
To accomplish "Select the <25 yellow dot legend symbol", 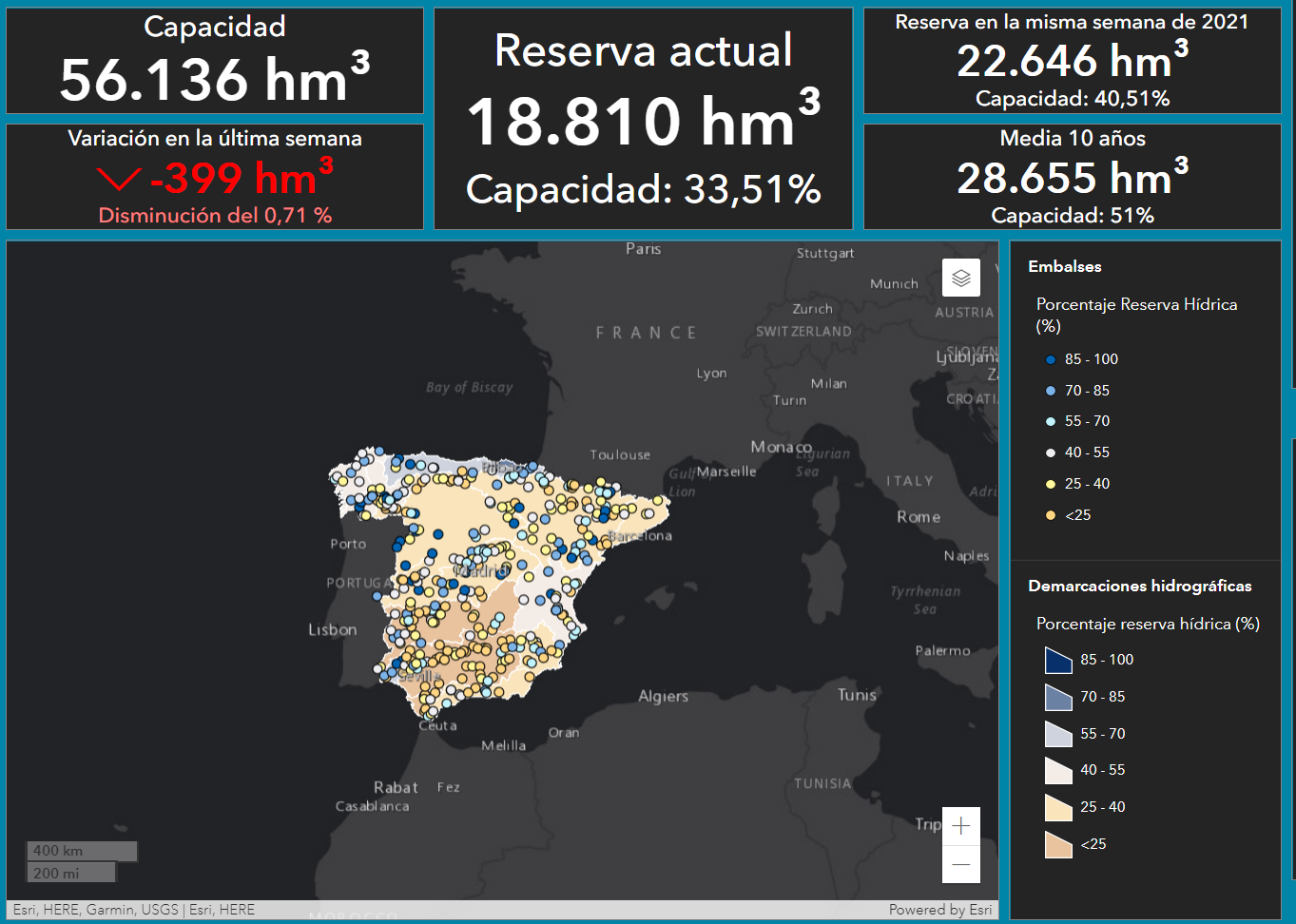I will pos(1050,514).
